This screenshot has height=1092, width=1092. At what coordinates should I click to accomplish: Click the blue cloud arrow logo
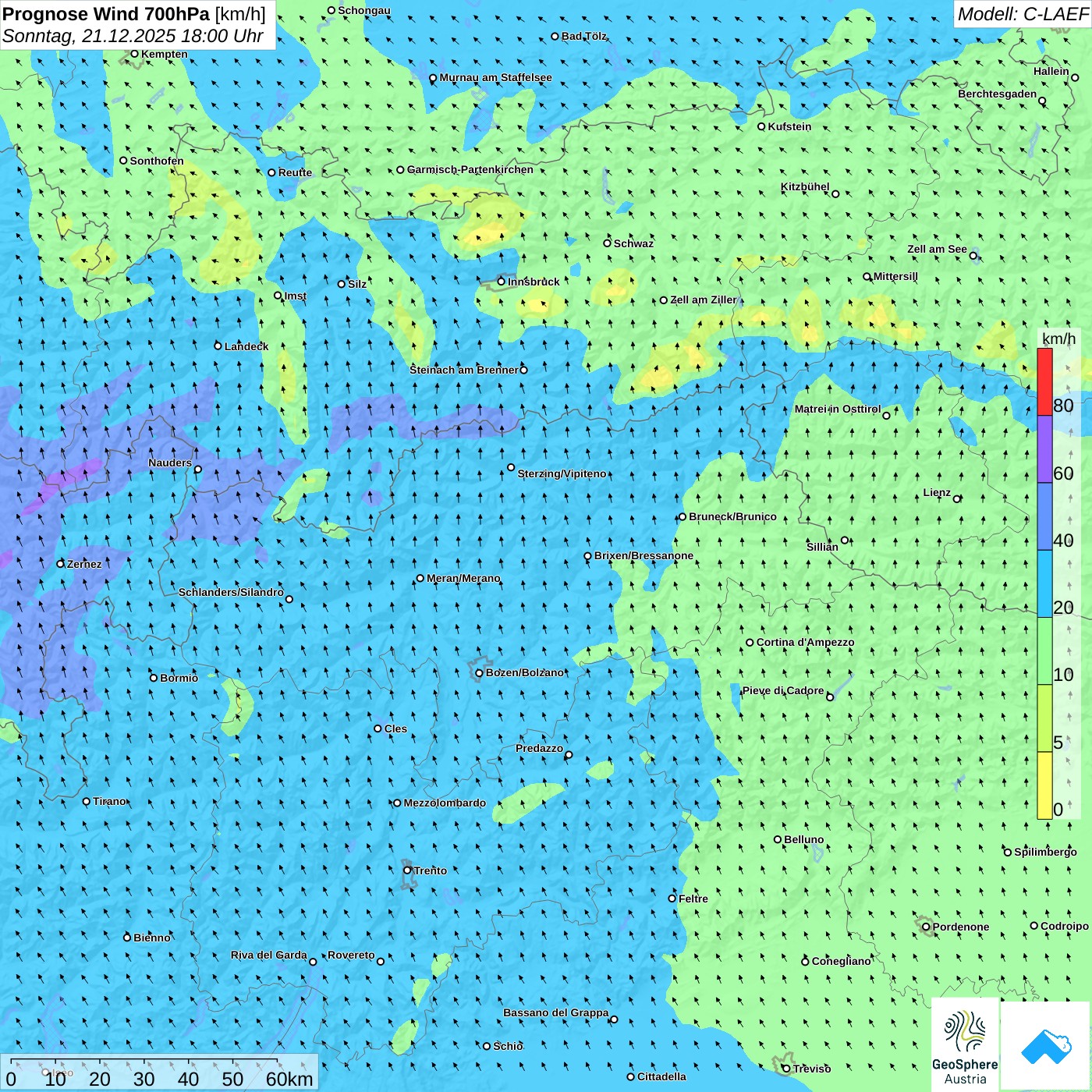click(1046, 1046)
